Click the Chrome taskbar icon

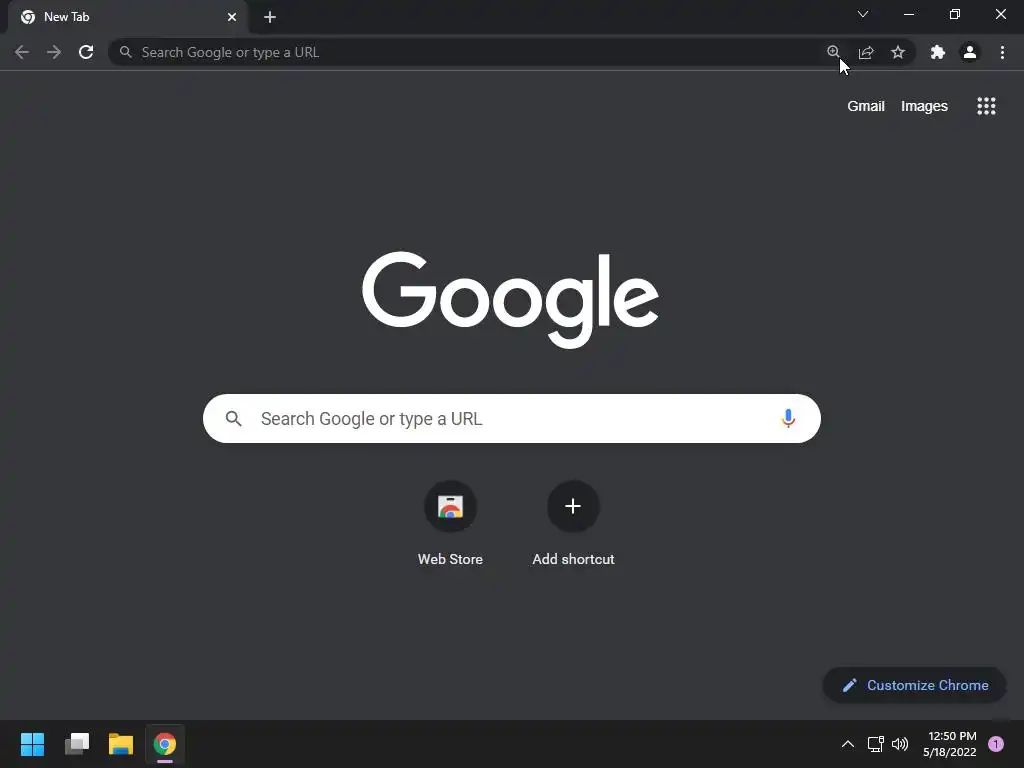tap(165, 744)
